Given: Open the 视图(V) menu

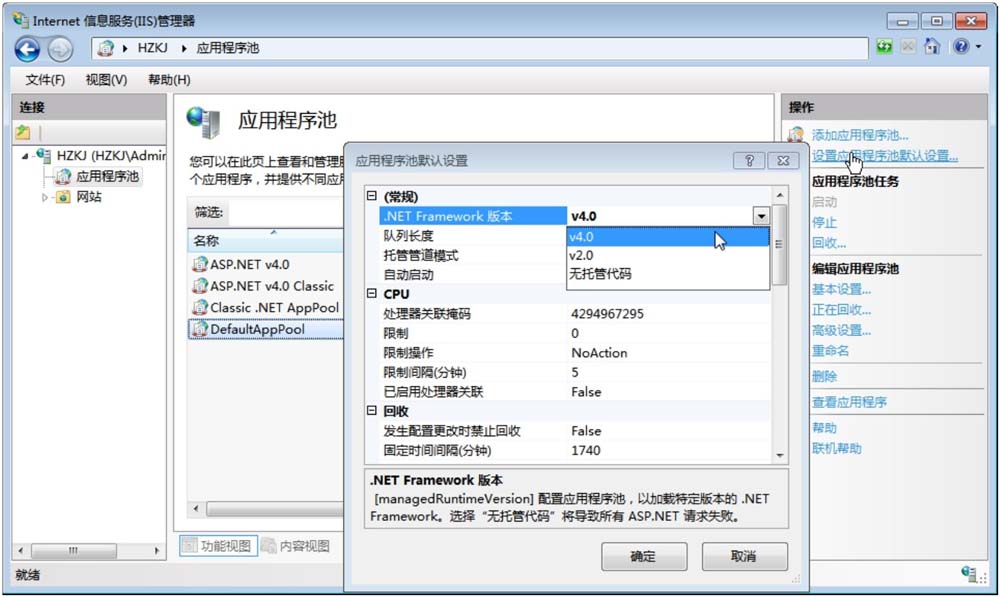Looking at the screenshot, I should [x=106, y=80].
